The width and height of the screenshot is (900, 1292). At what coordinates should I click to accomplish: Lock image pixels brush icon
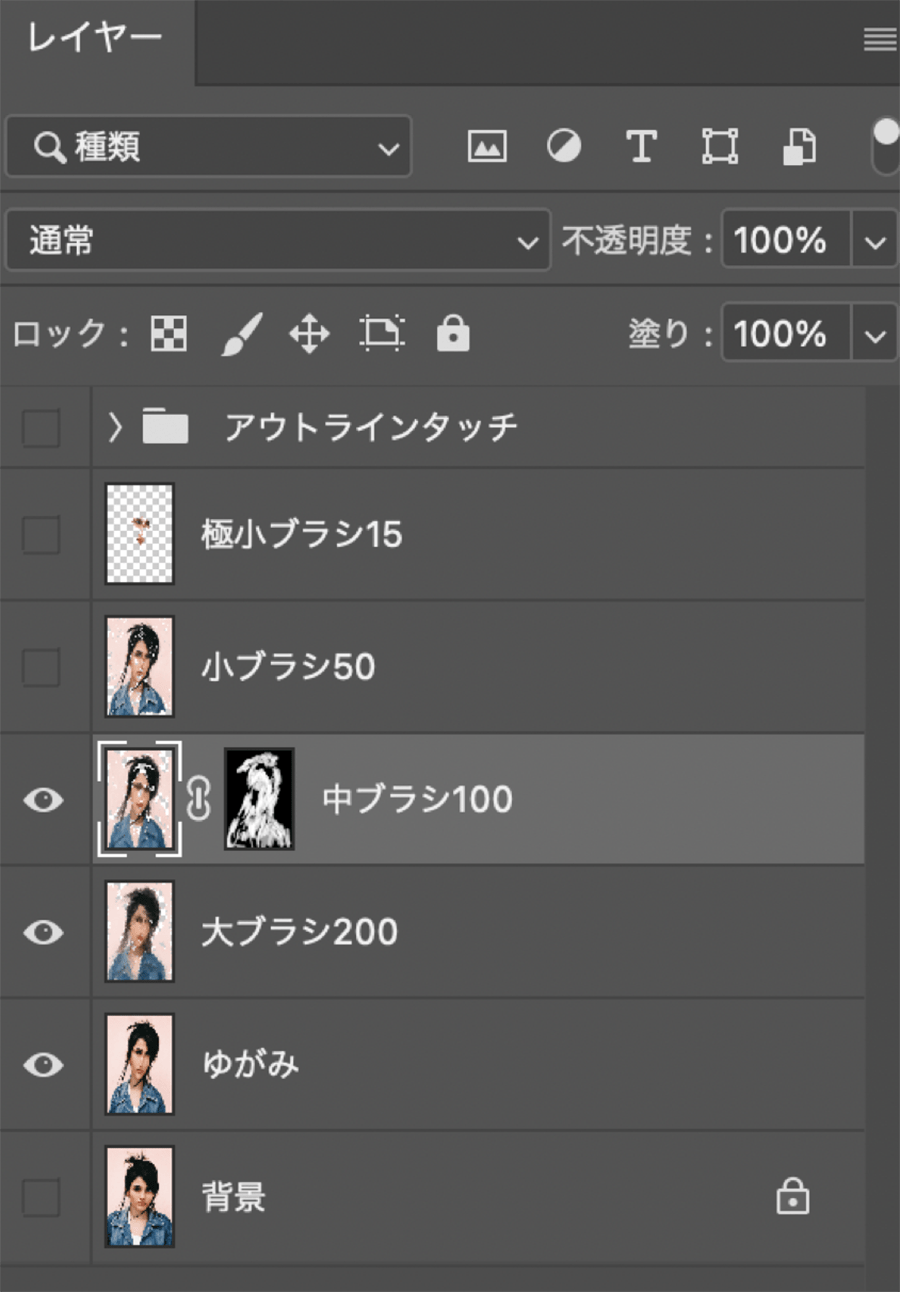[x=240, y=333]
